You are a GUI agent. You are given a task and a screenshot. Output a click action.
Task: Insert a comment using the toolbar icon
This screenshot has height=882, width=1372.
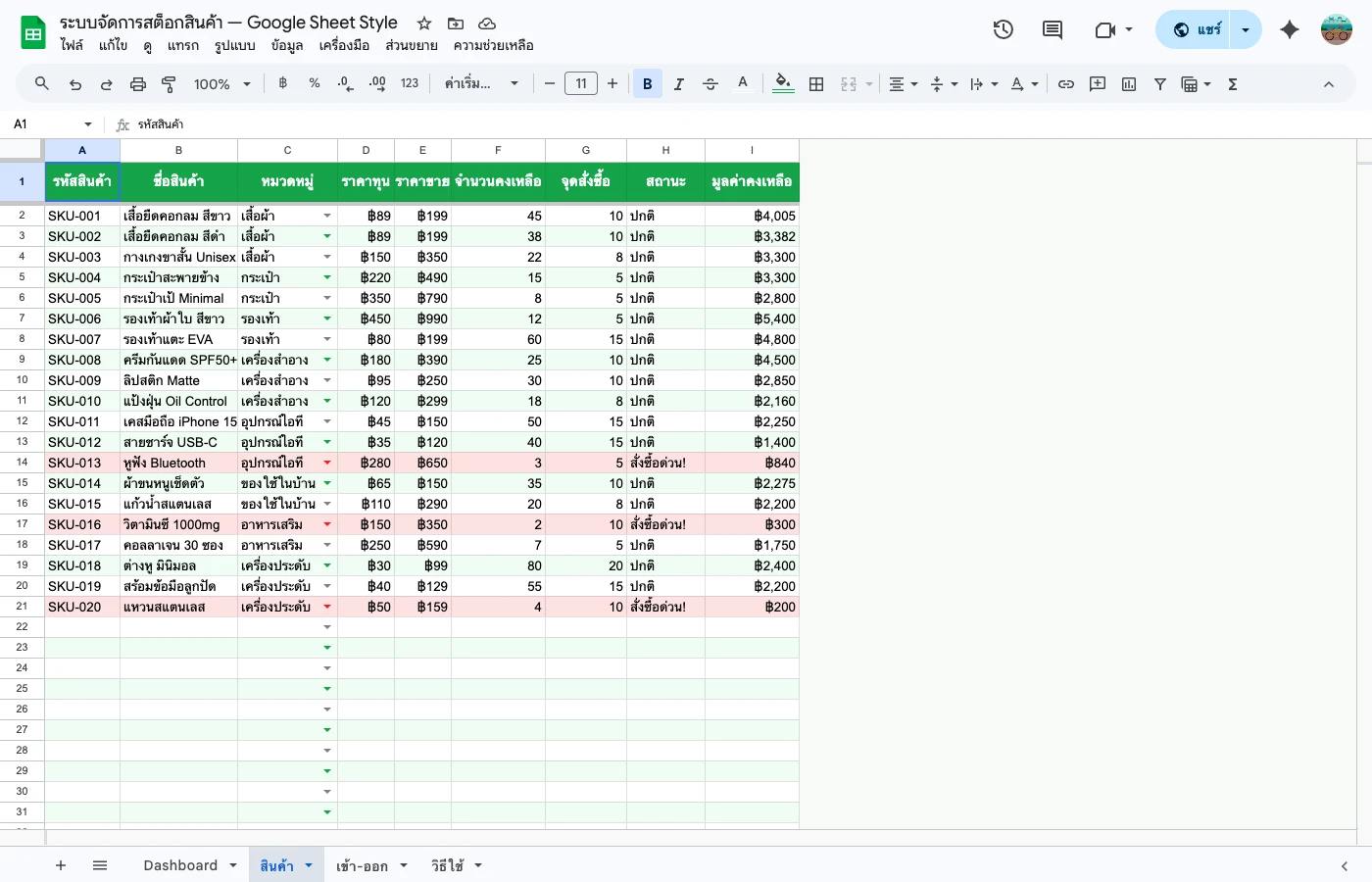[x=1097, y=83]
